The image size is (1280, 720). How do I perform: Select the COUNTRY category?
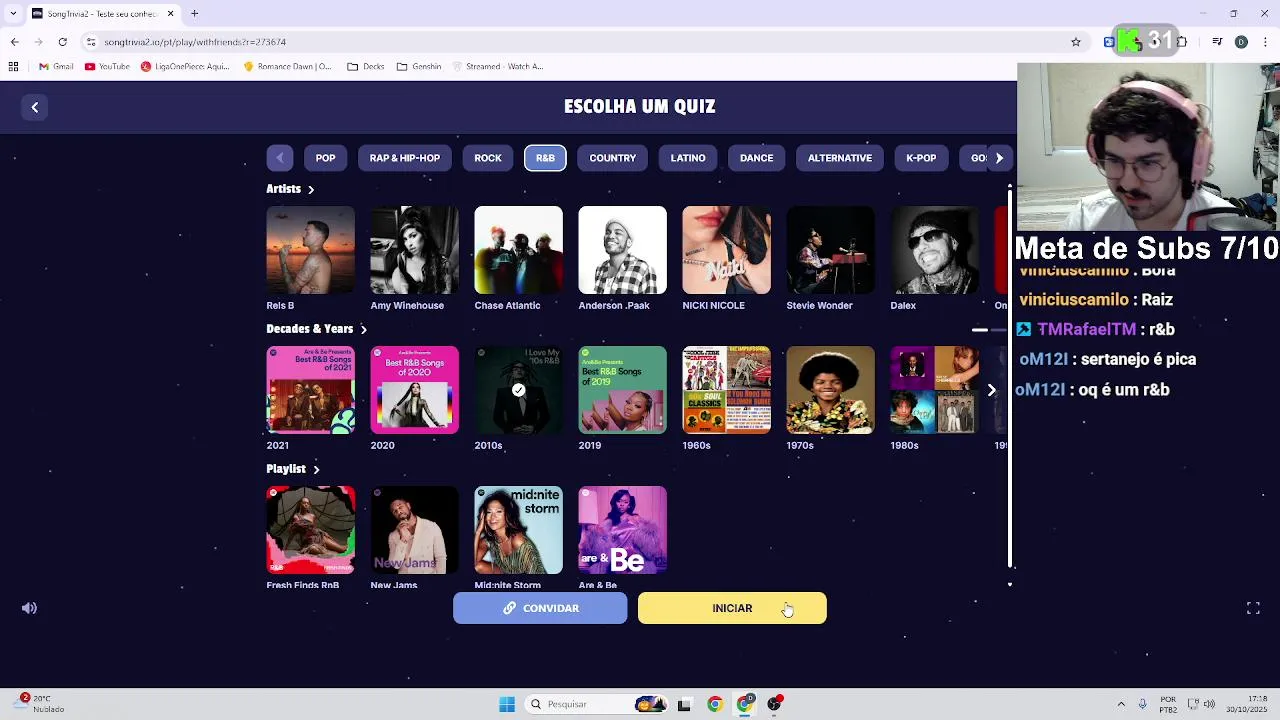(x=613, y=158)
